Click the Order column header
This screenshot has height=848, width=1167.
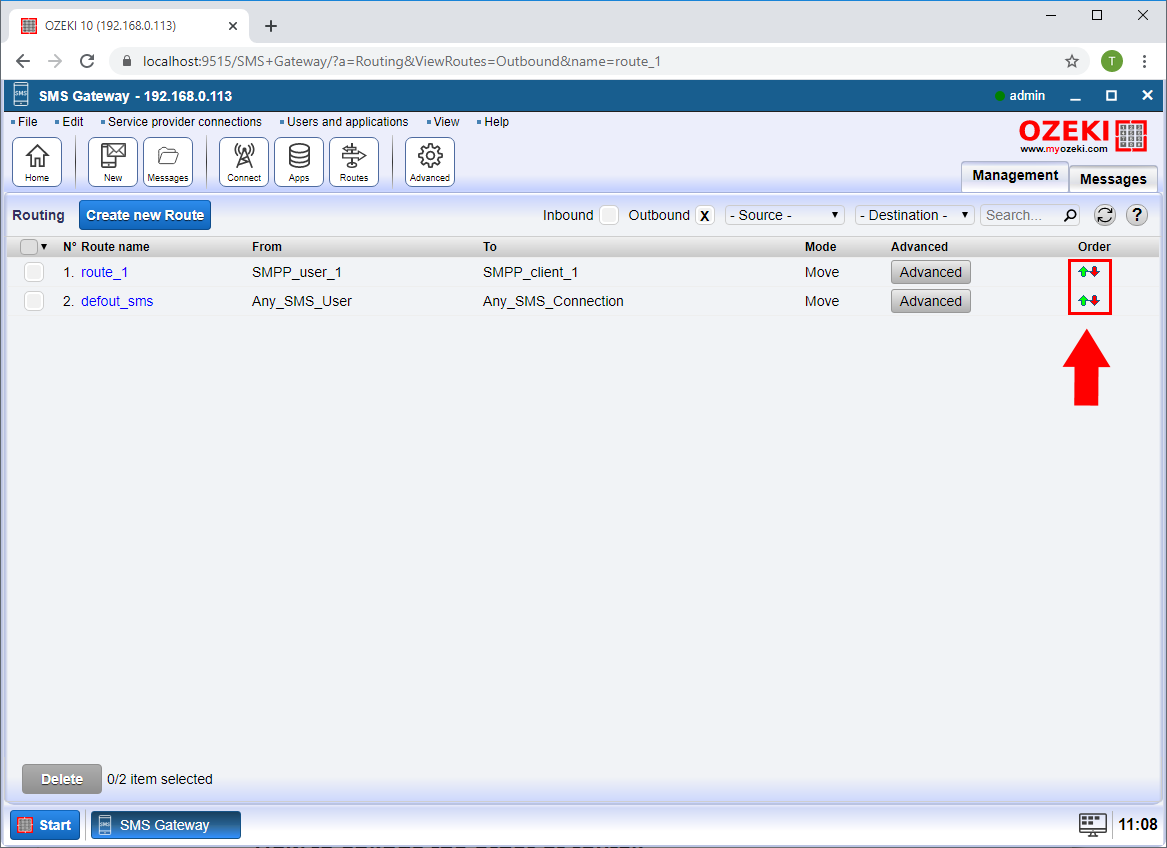tap(1094, 246)
